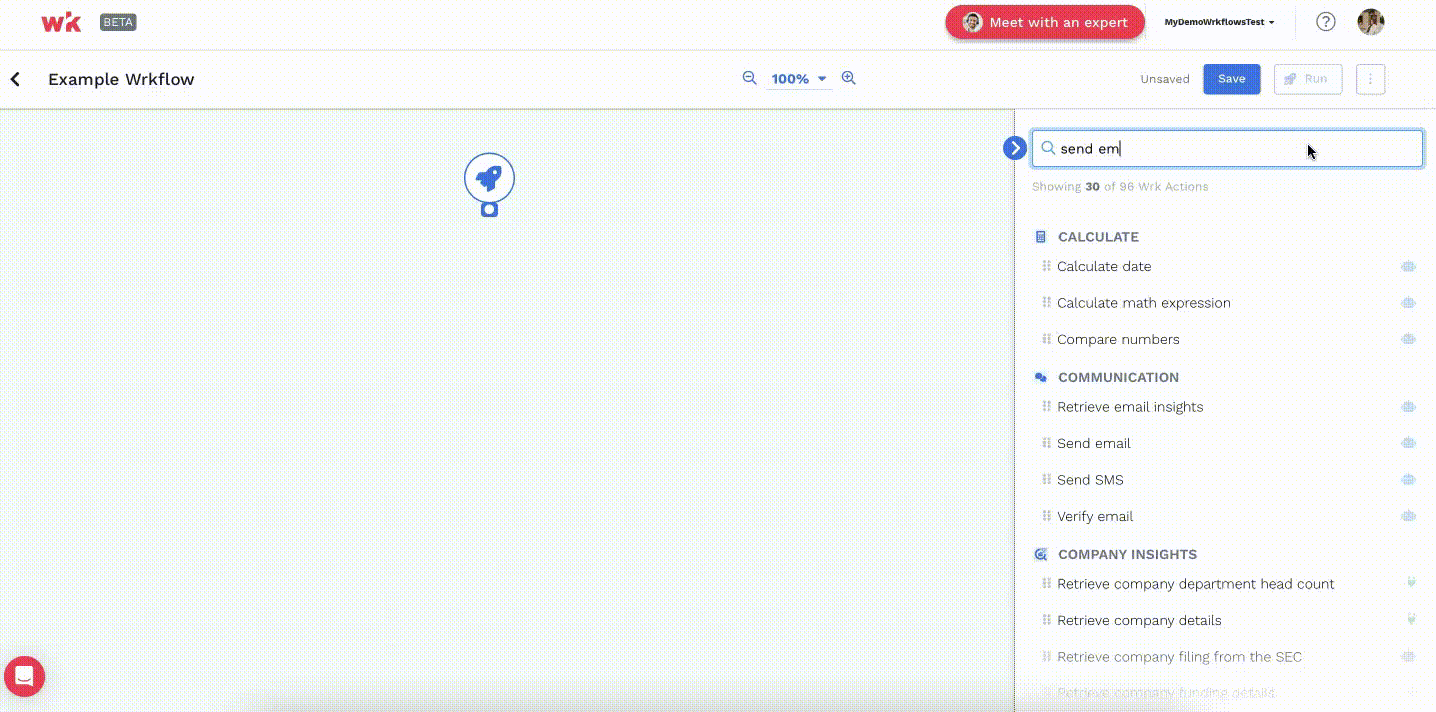The width and height of the screenshot is (1436, 712).
Task: Click the bot icon on the Send SMS row
Action: click(1409, 479)
